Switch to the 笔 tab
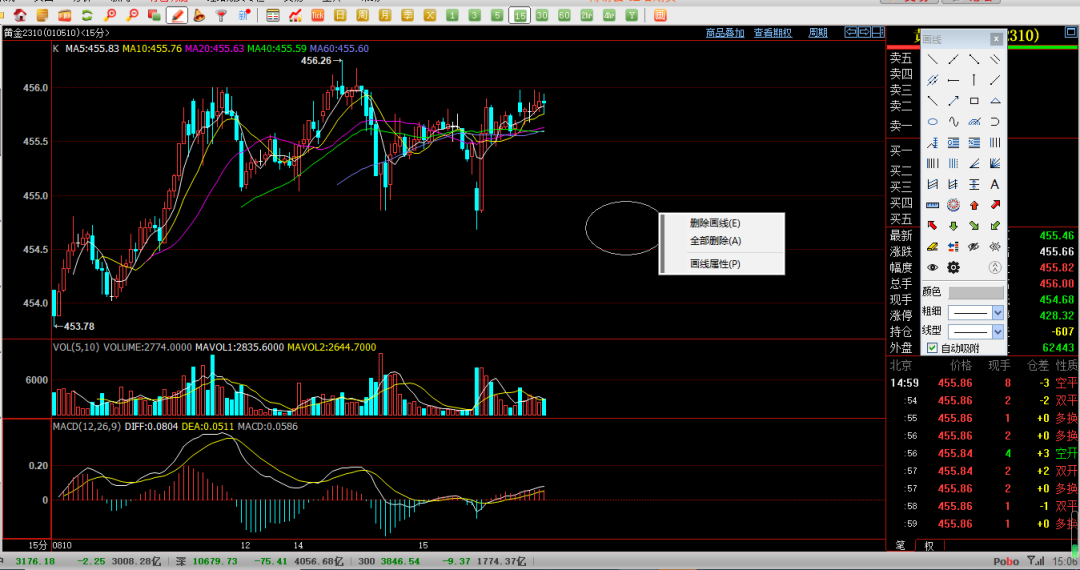This screenshot has height=570, width=1080. pyautogui.click(x=900, y=545)
